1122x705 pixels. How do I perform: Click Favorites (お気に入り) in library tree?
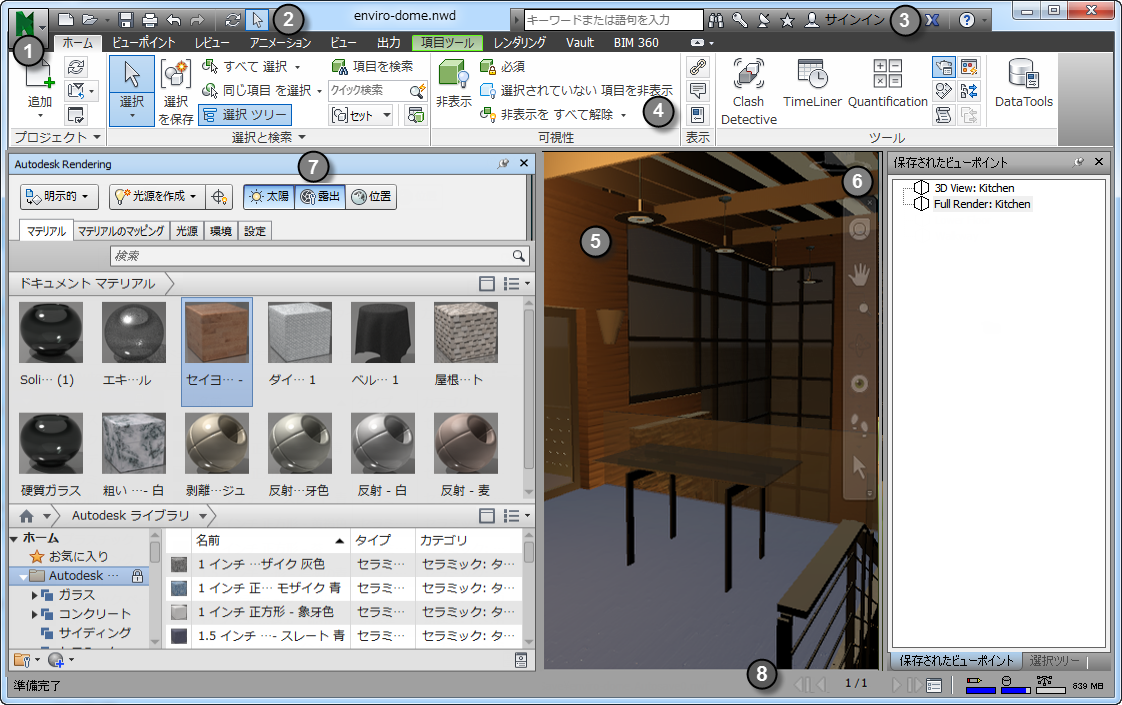point(78,556)
